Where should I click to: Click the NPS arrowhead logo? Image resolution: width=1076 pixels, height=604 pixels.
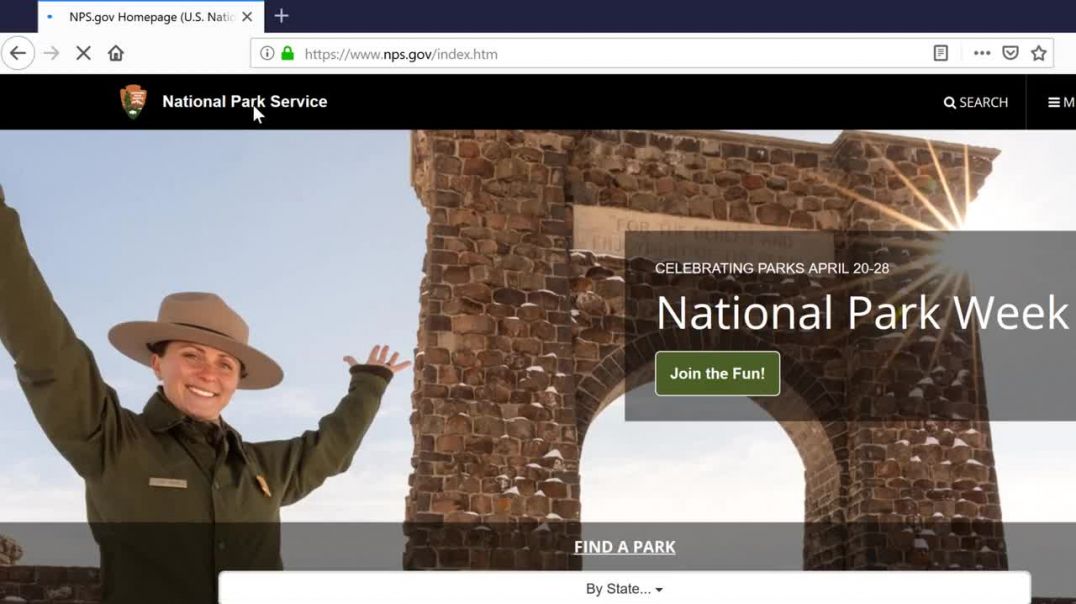point(133,102)
